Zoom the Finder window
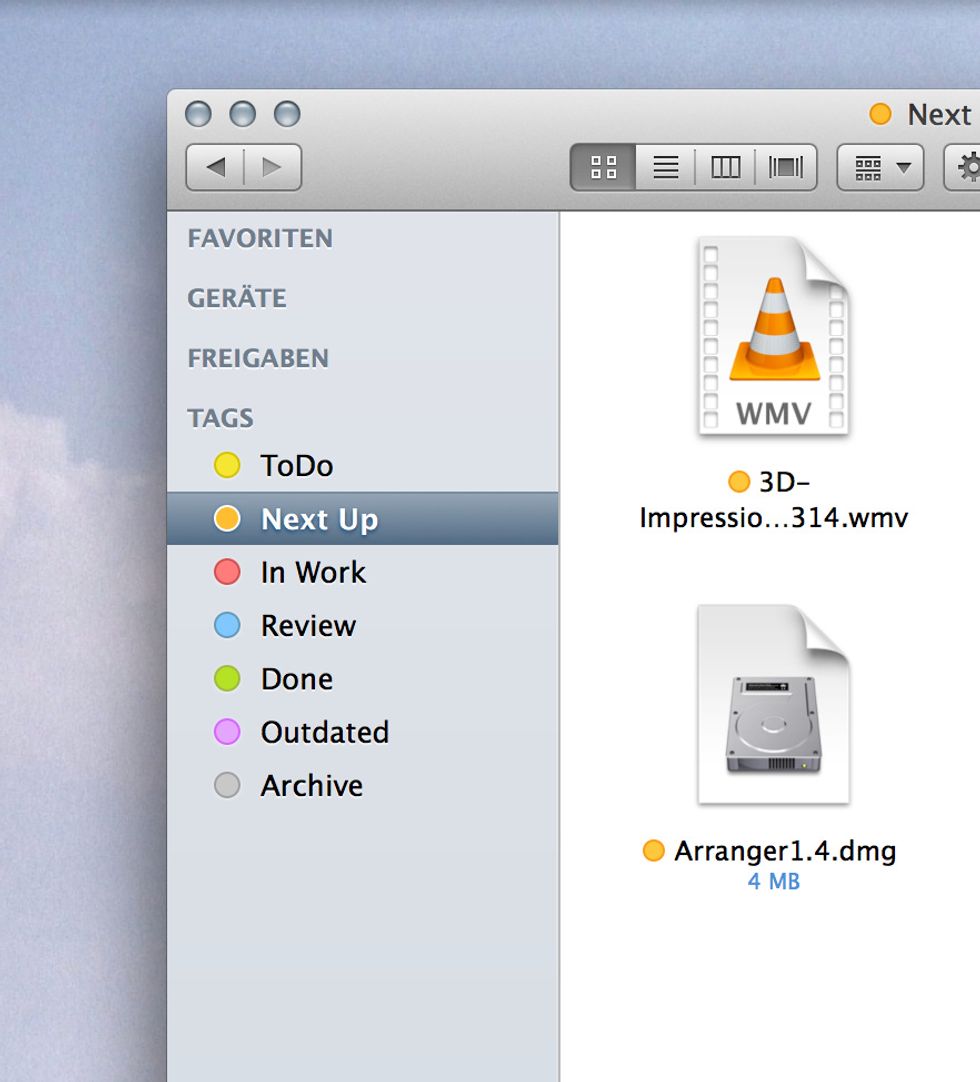The height and width of the screenshot is (1082, 980). tap(287, 114)
